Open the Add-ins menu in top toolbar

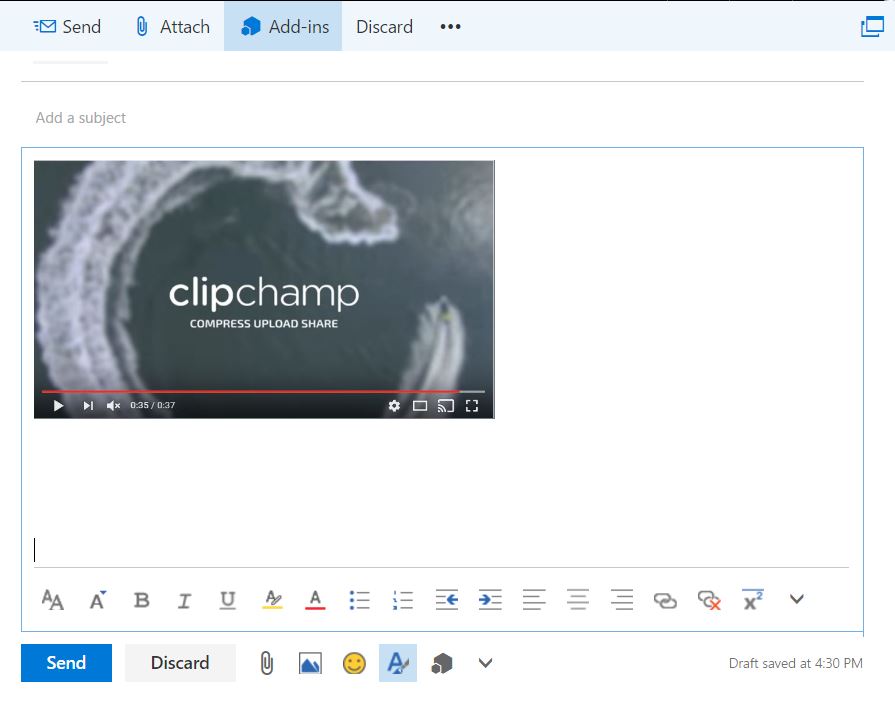(x=284, y=26)
